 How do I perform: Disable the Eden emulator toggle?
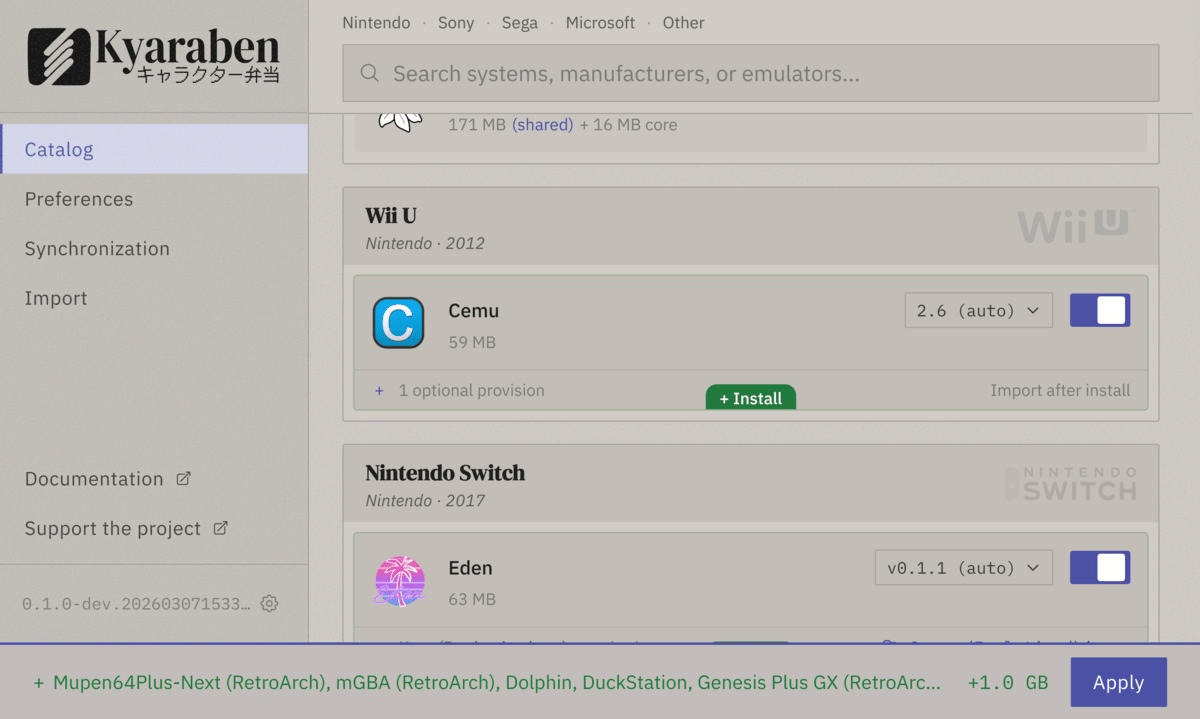tap(1100, 567)
